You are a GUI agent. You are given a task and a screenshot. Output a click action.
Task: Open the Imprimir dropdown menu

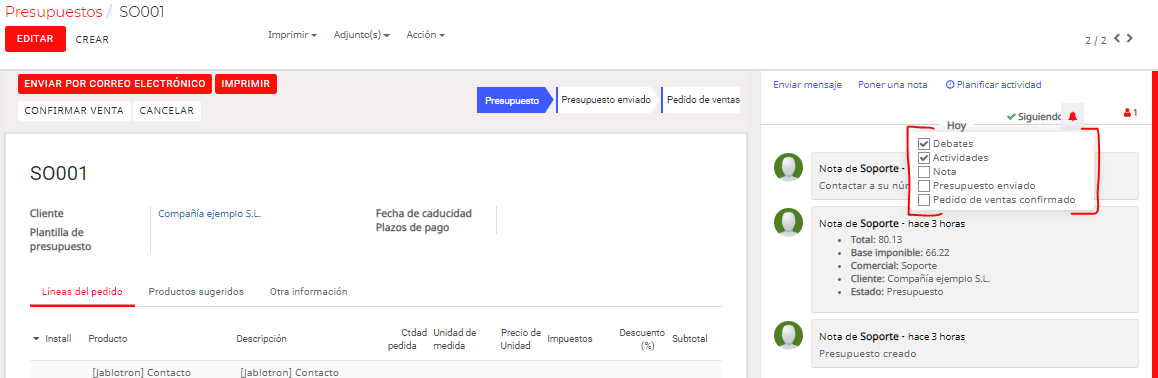coord(292,35)
